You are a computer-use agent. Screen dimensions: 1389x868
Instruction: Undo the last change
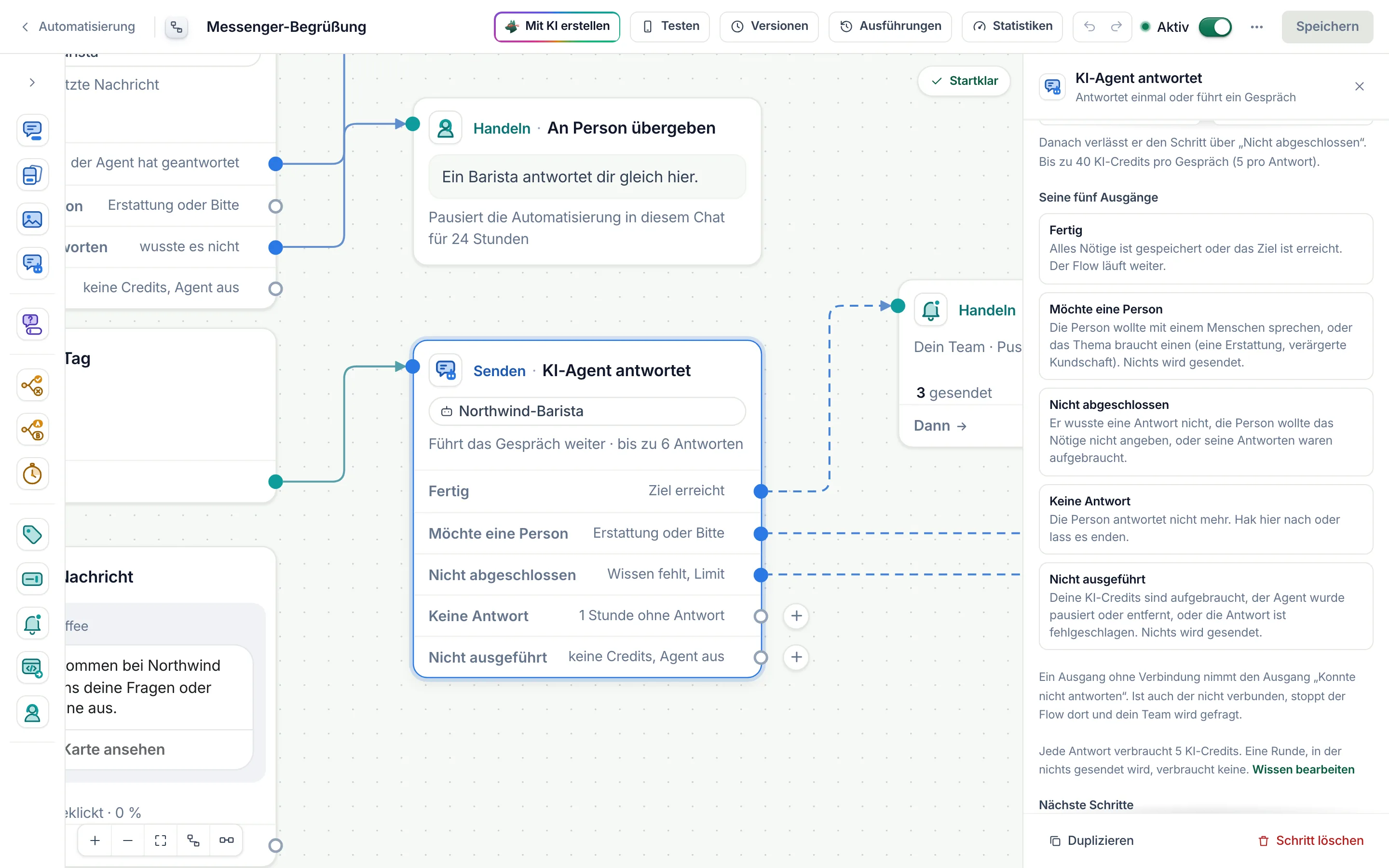(1089, 27)
